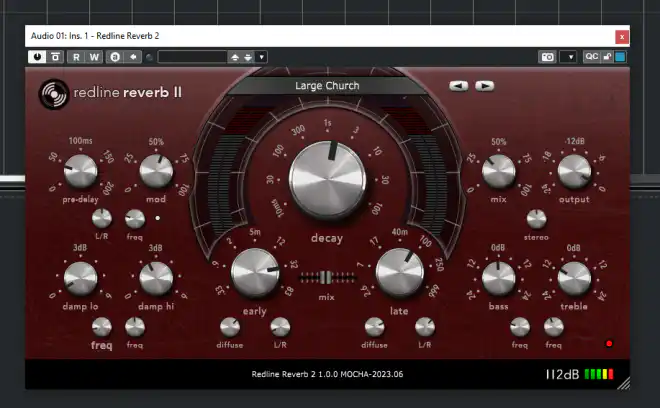Viewport: 660px width, 408px height.
Task: Click the window resize grip corner
Action: [624, 383]
